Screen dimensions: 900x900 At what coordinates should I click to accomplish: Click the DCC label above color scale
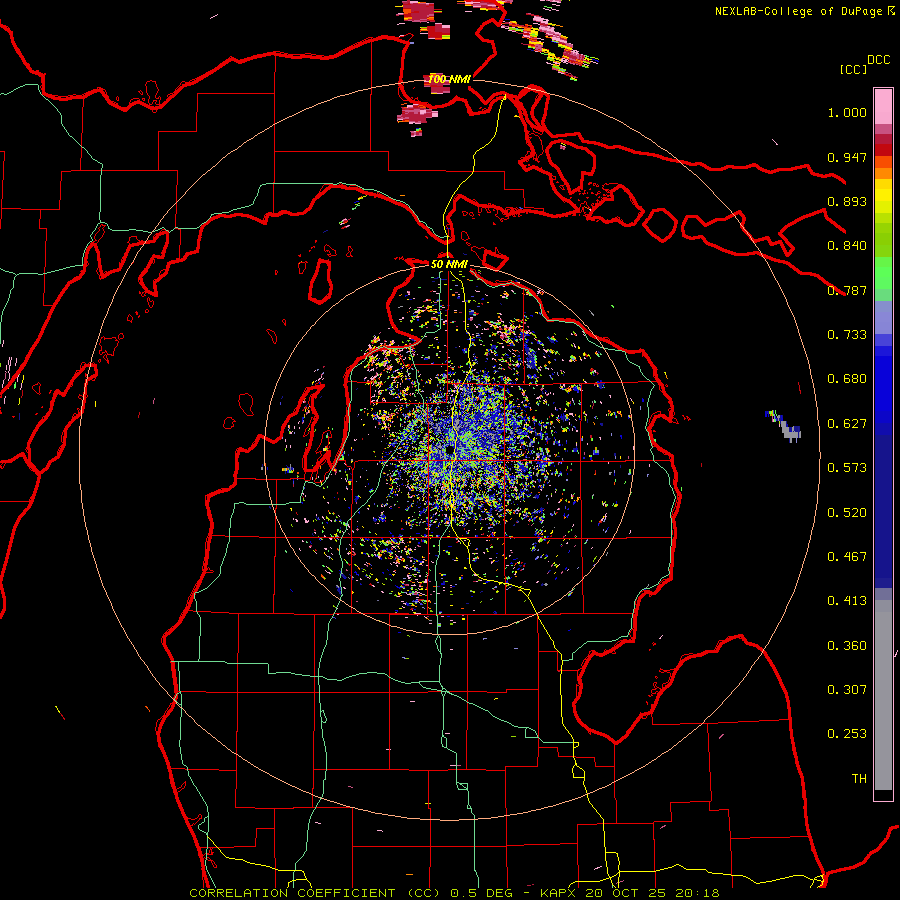click(879, 59)
